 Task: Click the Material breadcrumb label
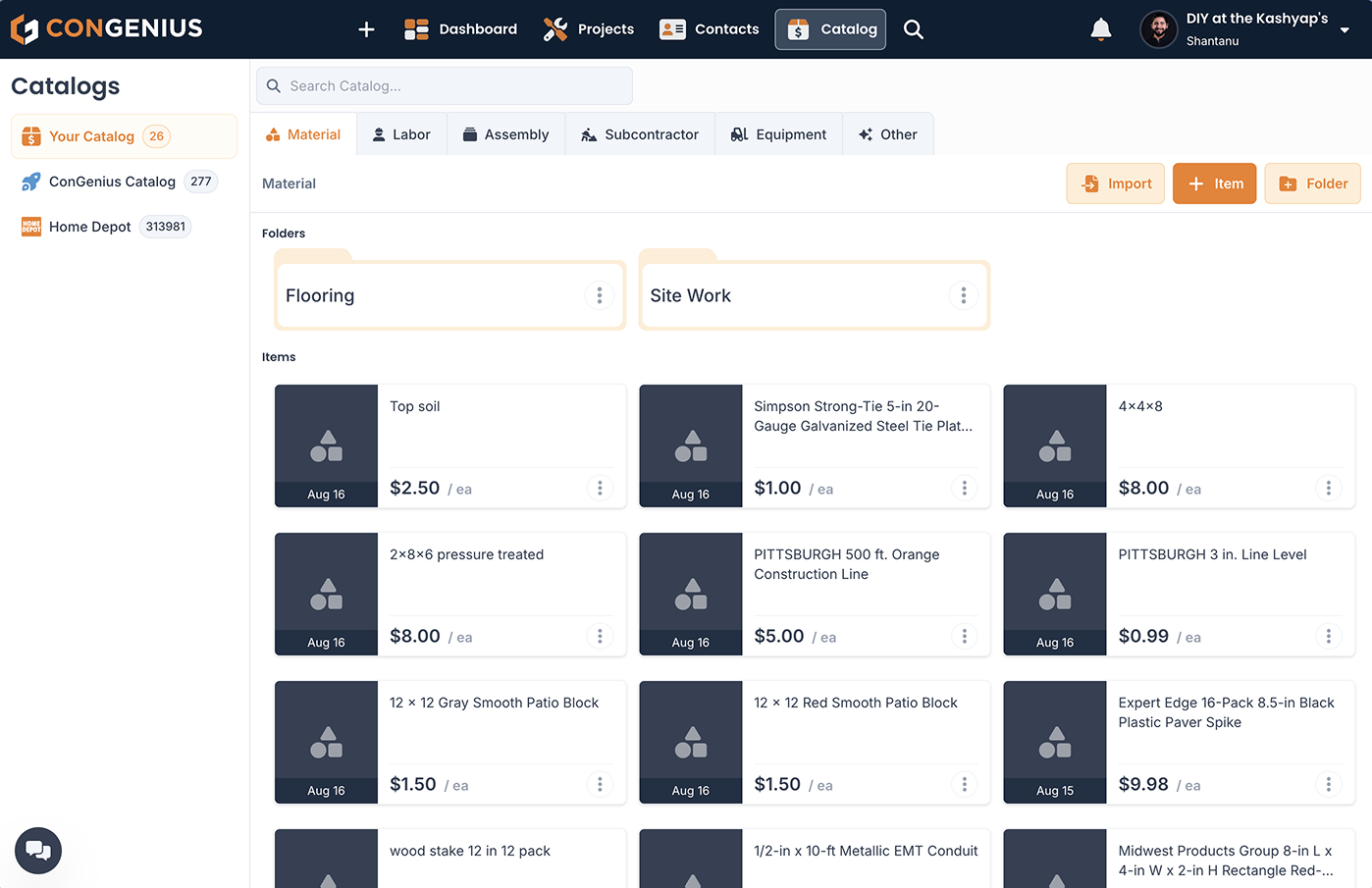pos(289,183)
